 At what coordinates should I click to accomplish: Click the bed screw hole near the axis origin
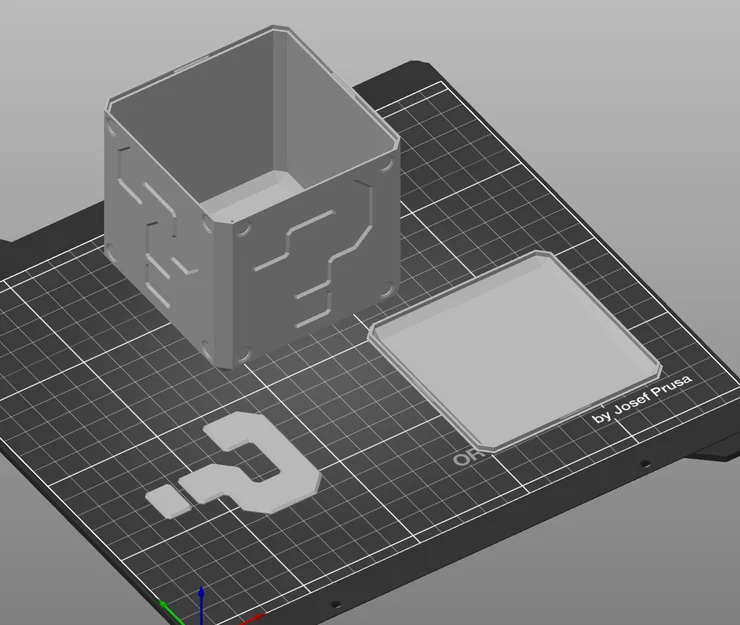(335, 604)
